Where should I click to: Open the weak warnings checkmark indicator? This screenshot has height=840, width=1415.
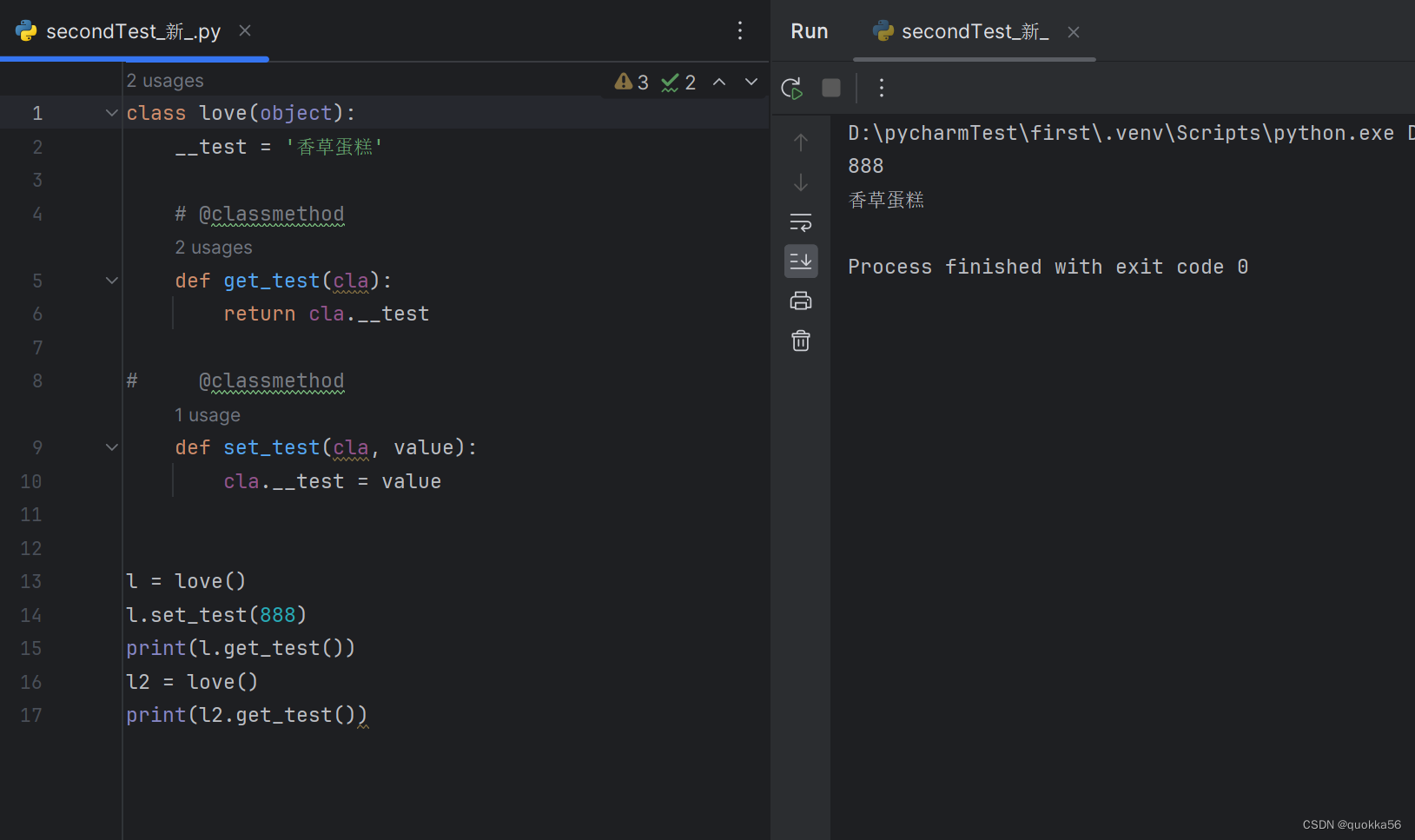tap(678, 82)
